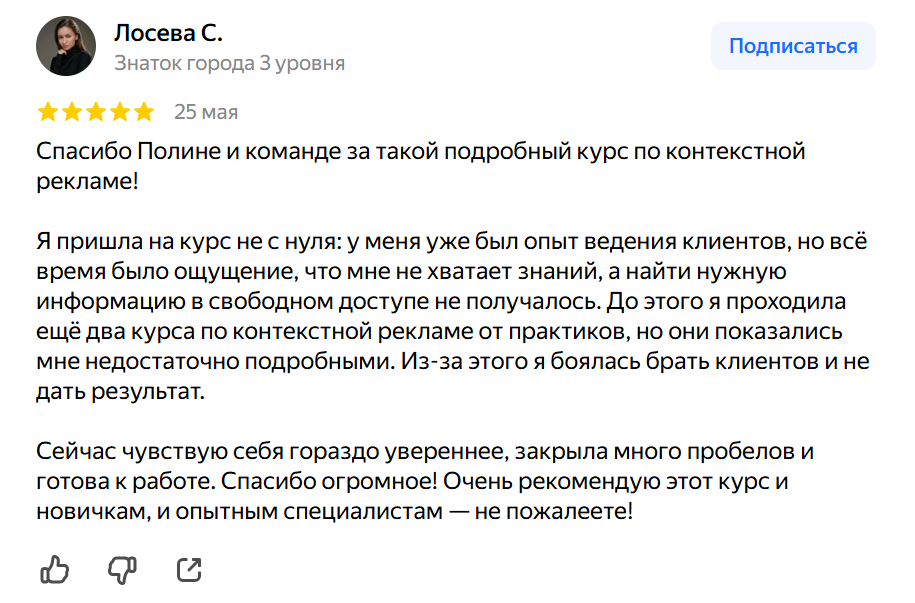Click the review date 25 мая

point(206,111)
